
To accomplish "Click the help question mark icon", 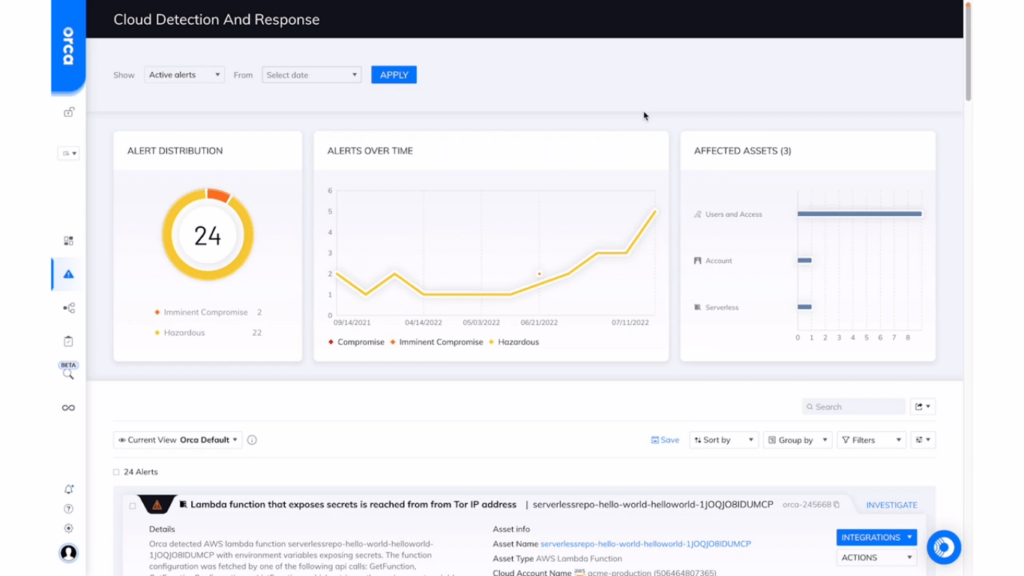I will pos(67,508).
